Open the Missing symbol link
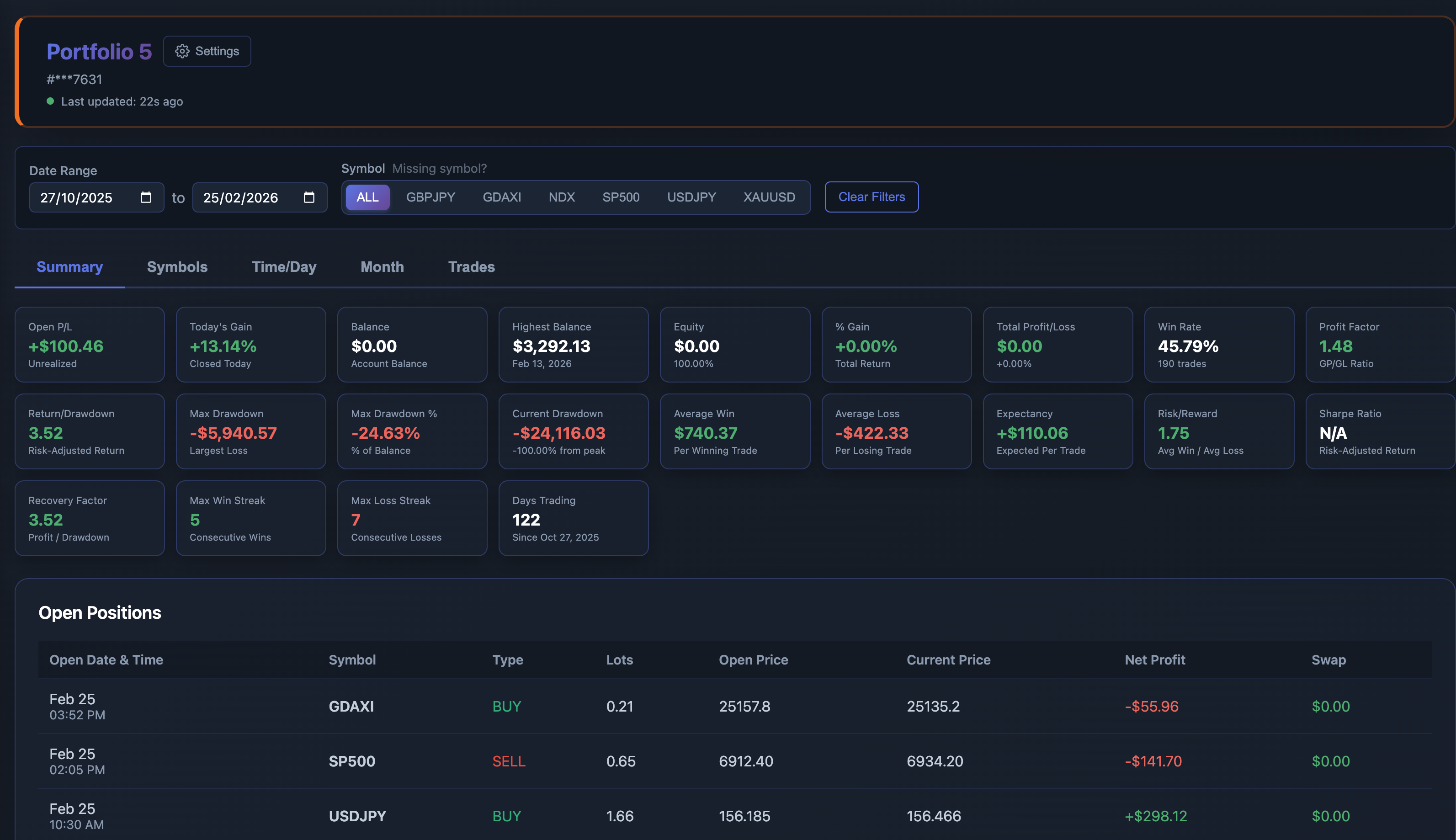Image resolution: width=1456 pixels, height=840 pixels. pyautogui.click(x=439, y=169)
